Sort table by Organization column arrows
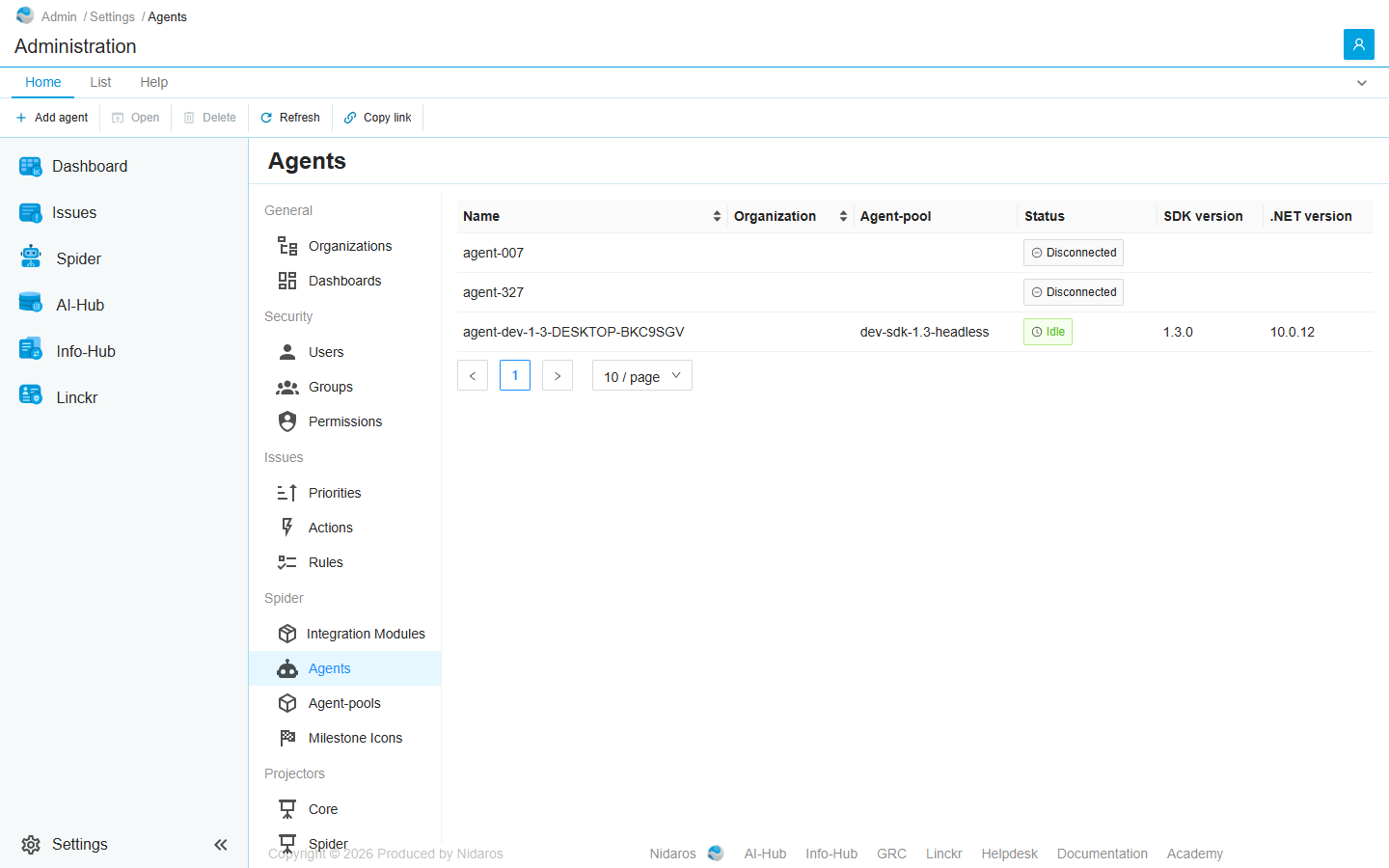Screen dimensions: 1389x868 (x=843, y=216)
